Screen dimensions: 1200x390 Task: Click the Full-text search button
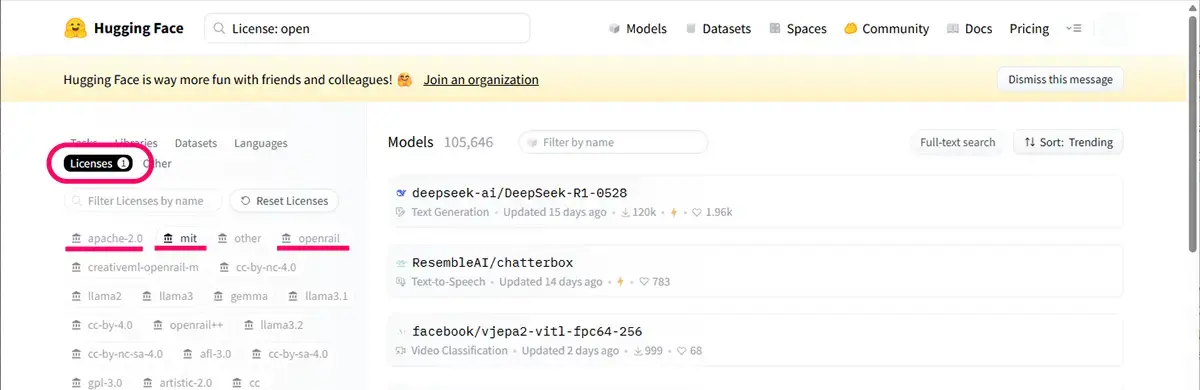[x=958, y=142]
